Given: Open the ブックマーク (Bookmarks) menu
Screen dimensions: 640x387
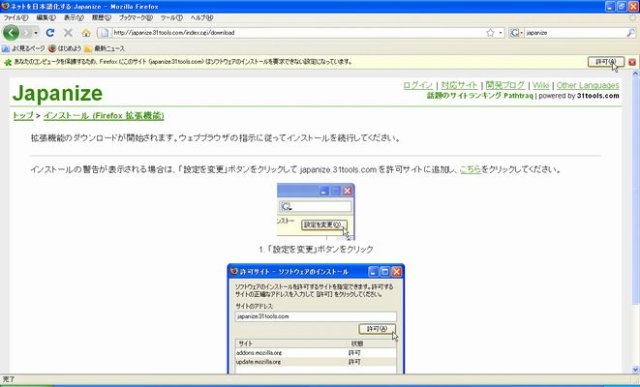Looking at the screenshot, I should [x=136, y=18].
